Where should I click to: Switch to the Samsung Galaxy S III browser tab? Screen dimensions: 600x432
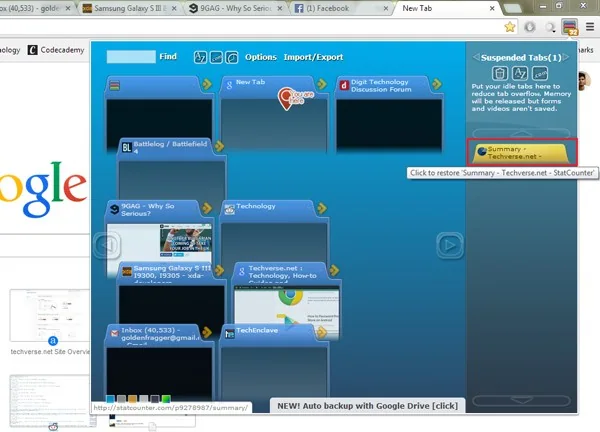(129, 8)
